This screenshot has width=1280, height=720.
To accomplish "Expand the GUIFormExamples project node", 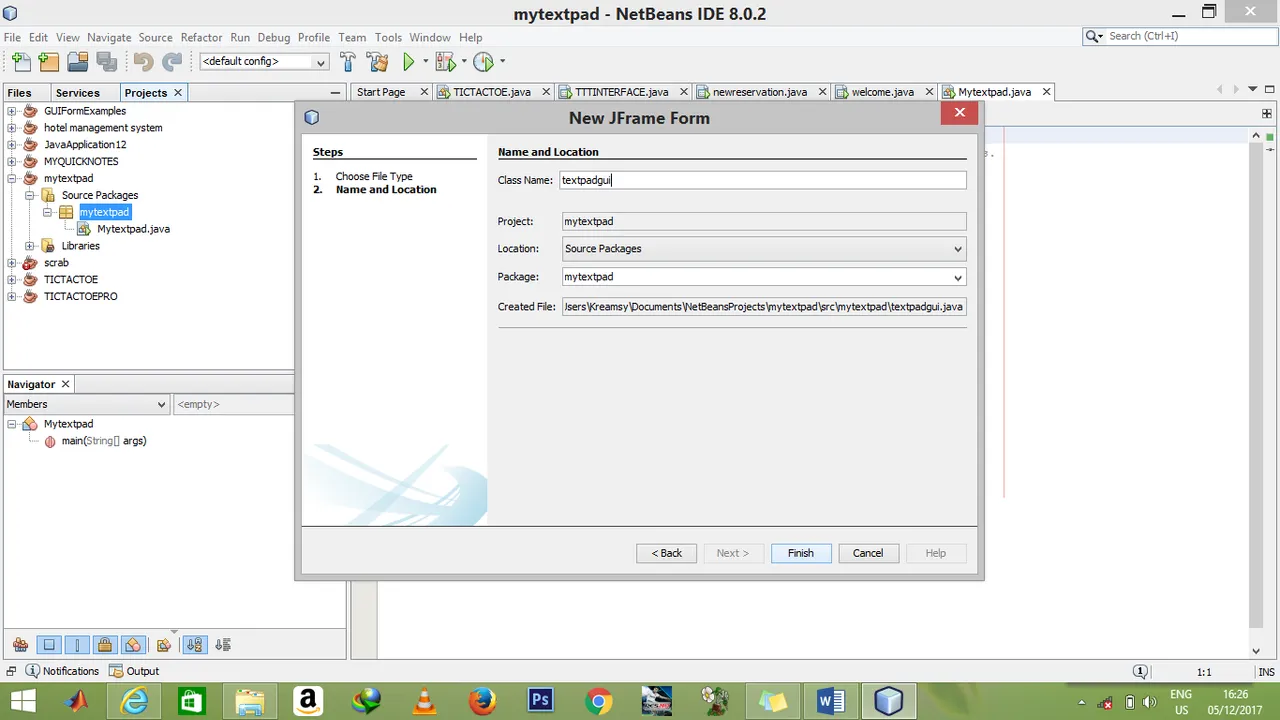I will (x=12, y=111).
